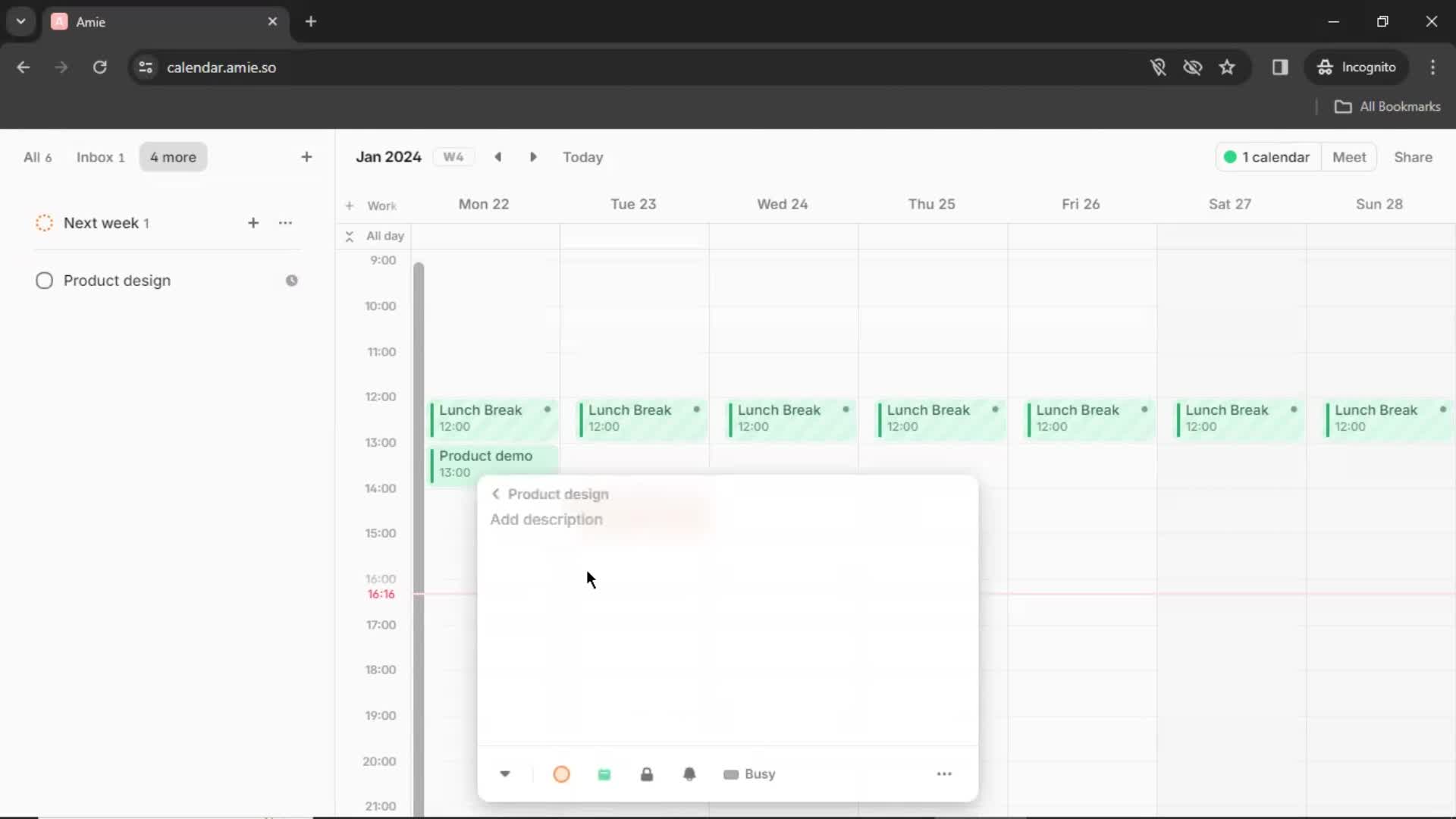
Task: Select the Sun 28 day header
Action: (1379, 204)
